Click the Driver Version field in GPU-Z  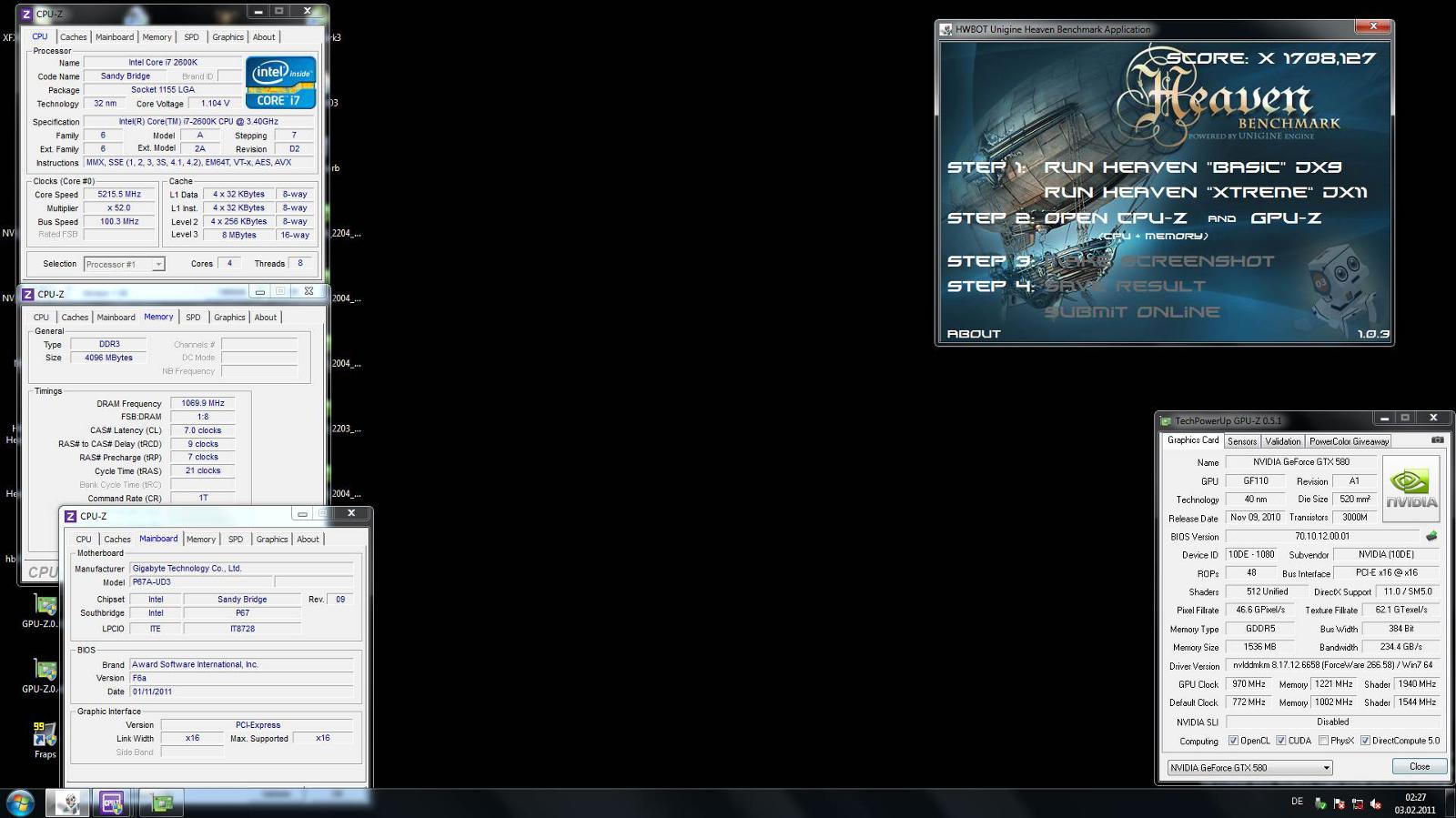point(1332,665)
